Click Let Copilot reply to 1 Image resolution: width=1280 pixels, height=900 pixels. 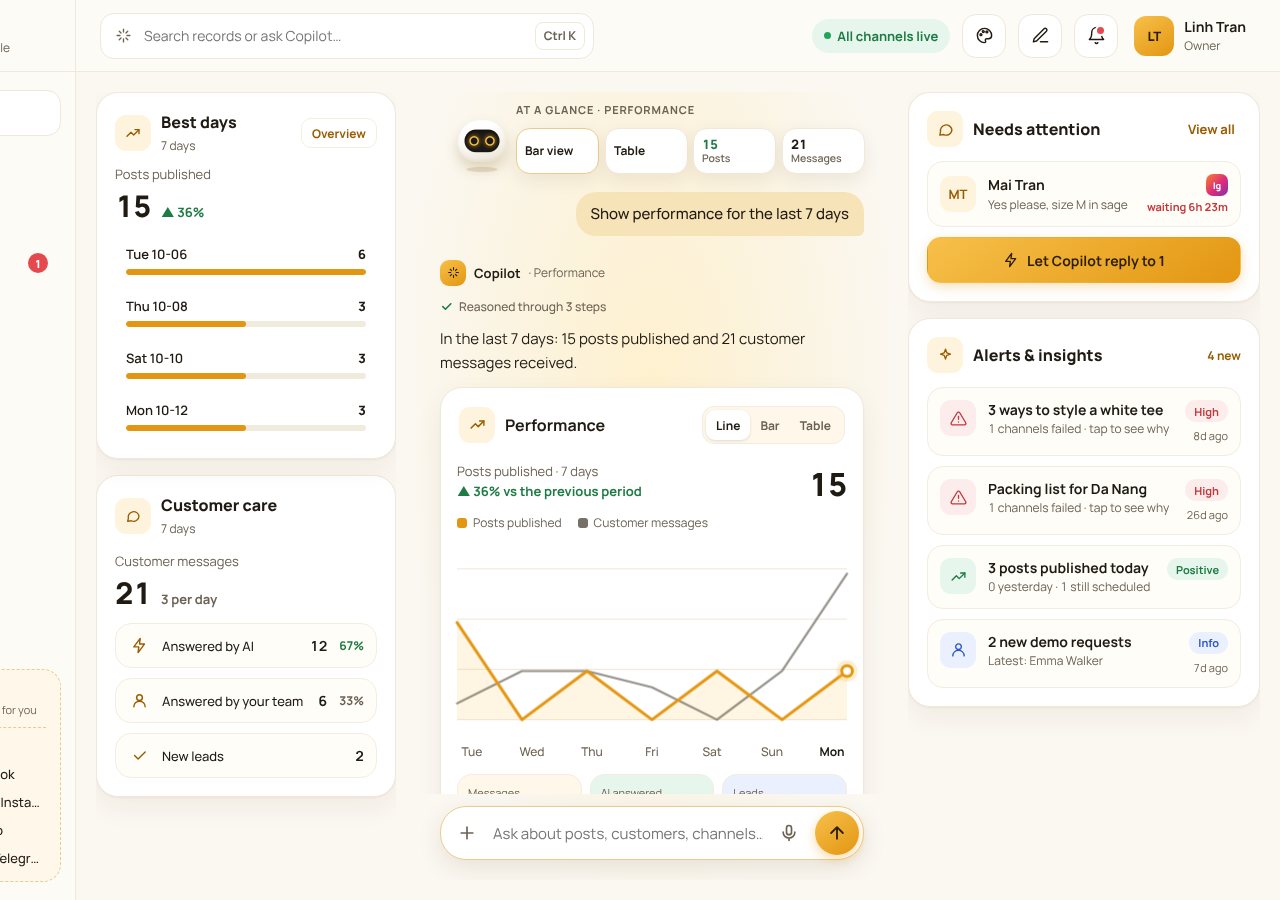tap(1084, 261)
